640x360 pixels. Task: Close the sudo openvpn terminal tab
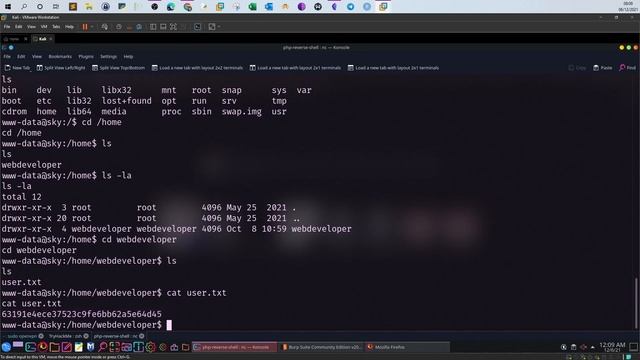pos(41,336)
